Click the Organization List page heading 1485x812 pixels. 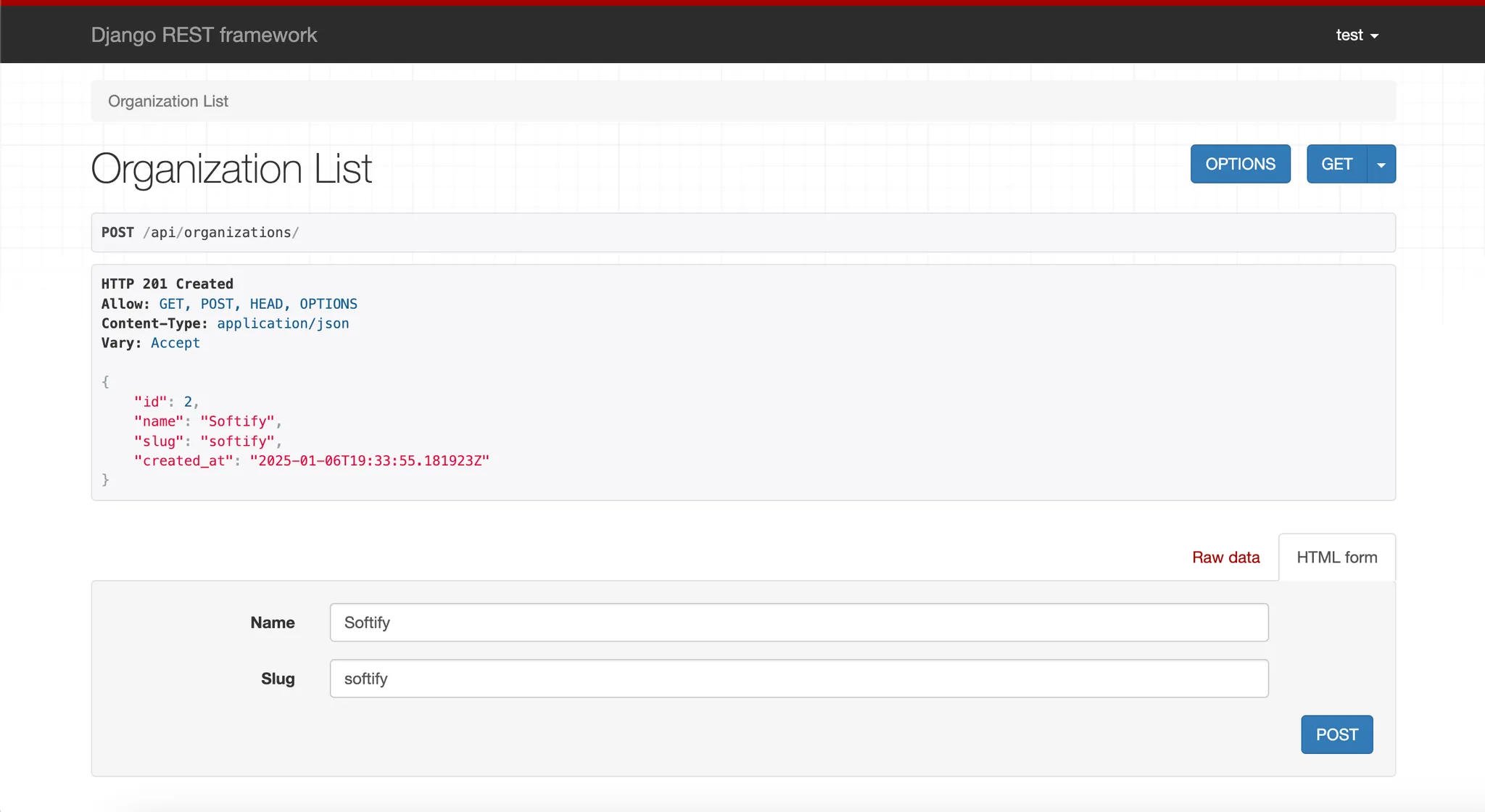tap(231, 168)
